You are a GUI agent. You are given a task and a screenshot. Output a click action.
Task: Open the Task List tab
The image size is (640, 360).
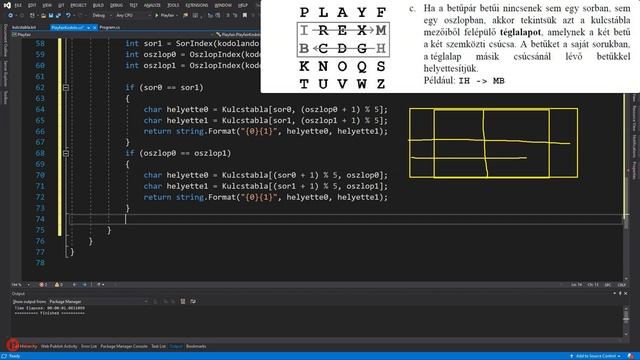158,346
